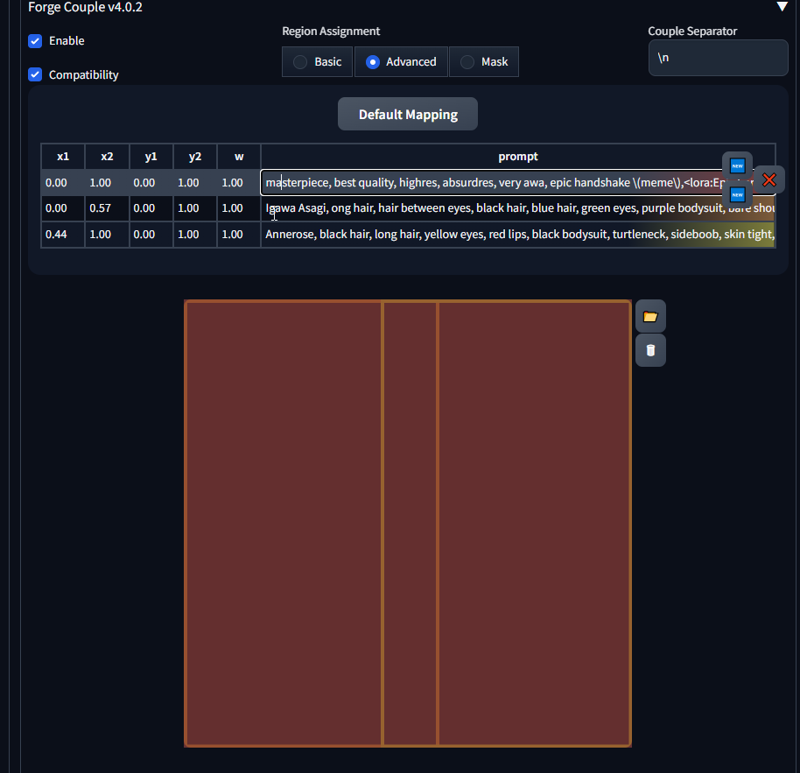Click the masterpiece prompt cell in first row
The image size is (800, 773).
point(490,183)
